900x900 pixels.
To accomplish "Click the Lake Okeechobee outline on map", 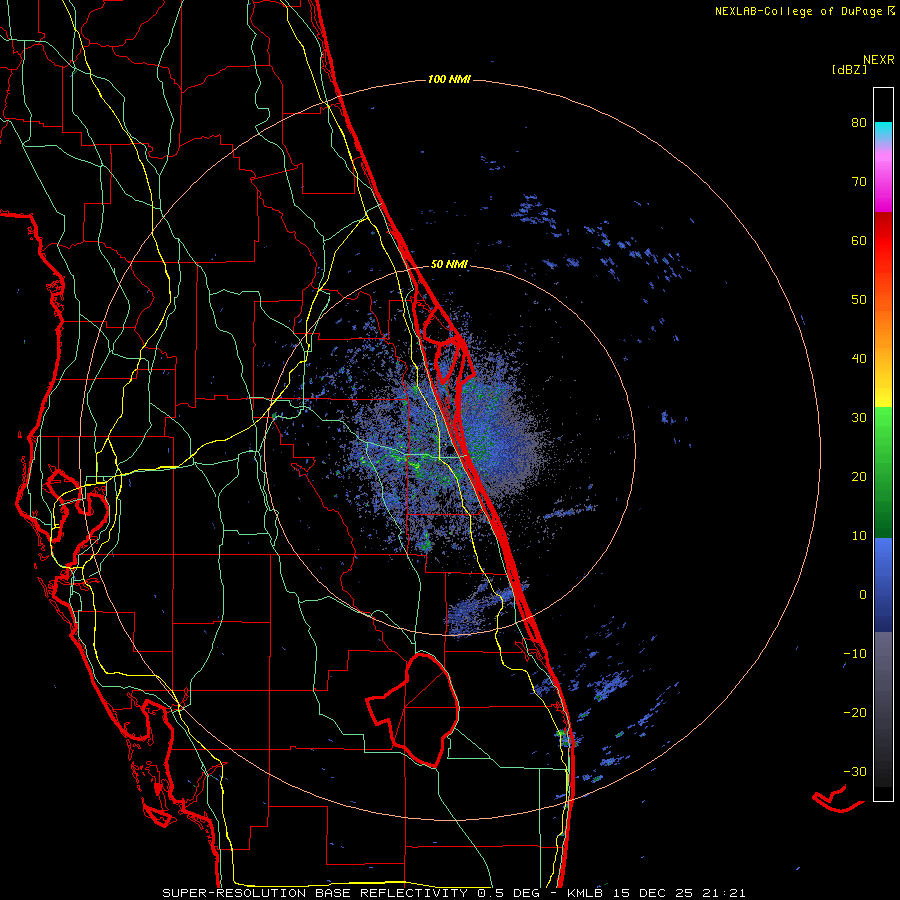I will tap(413, 710).
